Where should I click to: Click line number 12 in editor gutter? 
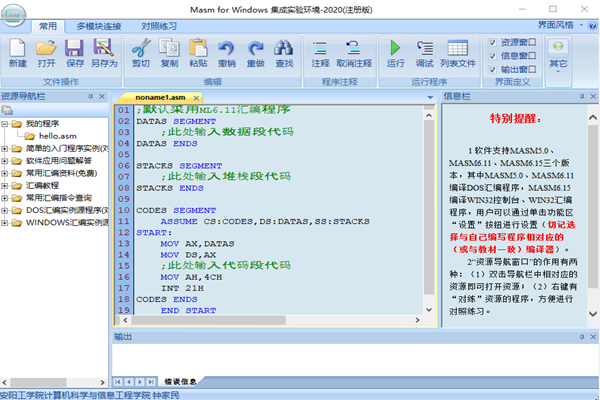[124, 232]
